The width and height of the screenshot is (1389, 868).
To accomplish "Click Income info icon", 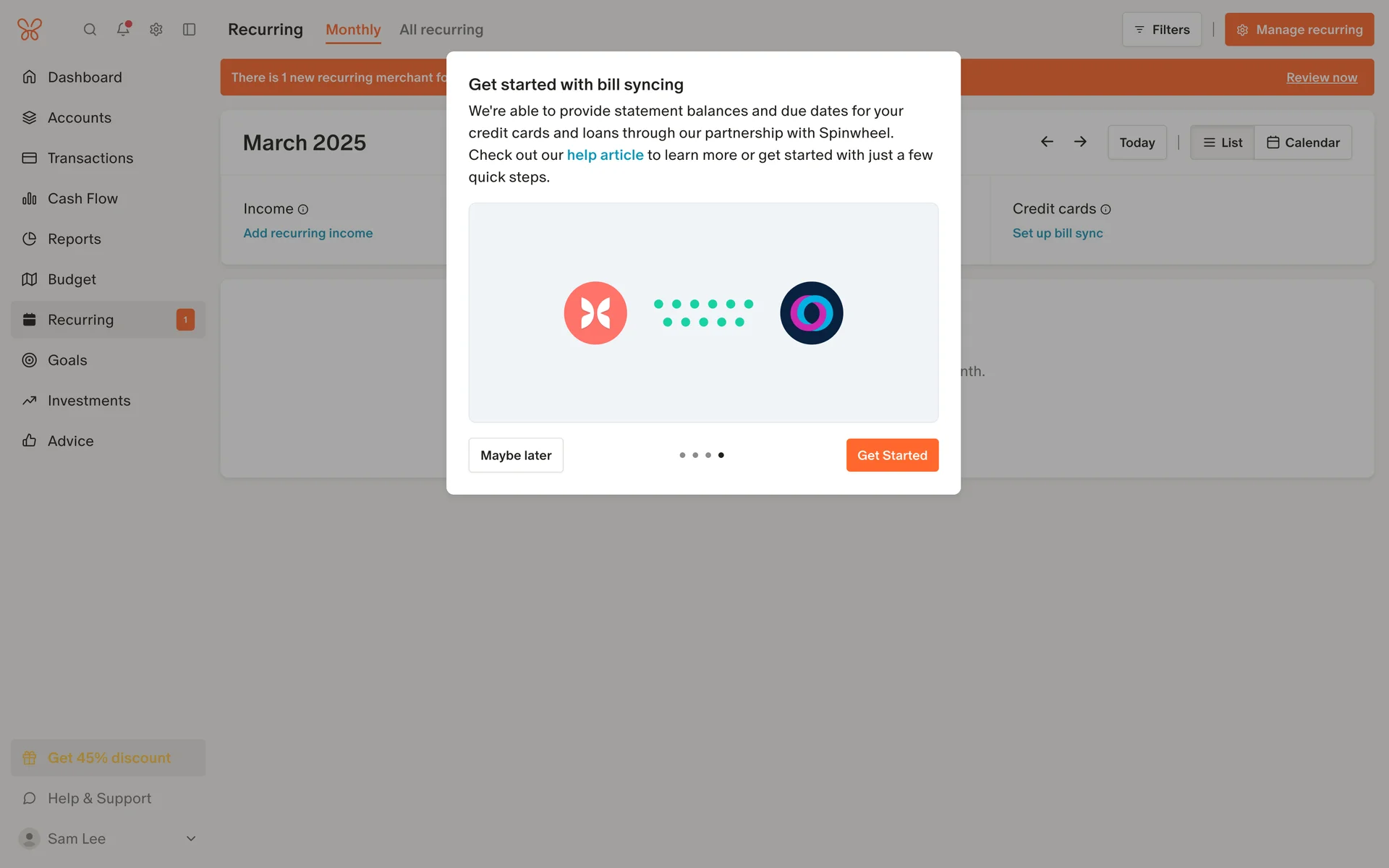I will 303,210.
